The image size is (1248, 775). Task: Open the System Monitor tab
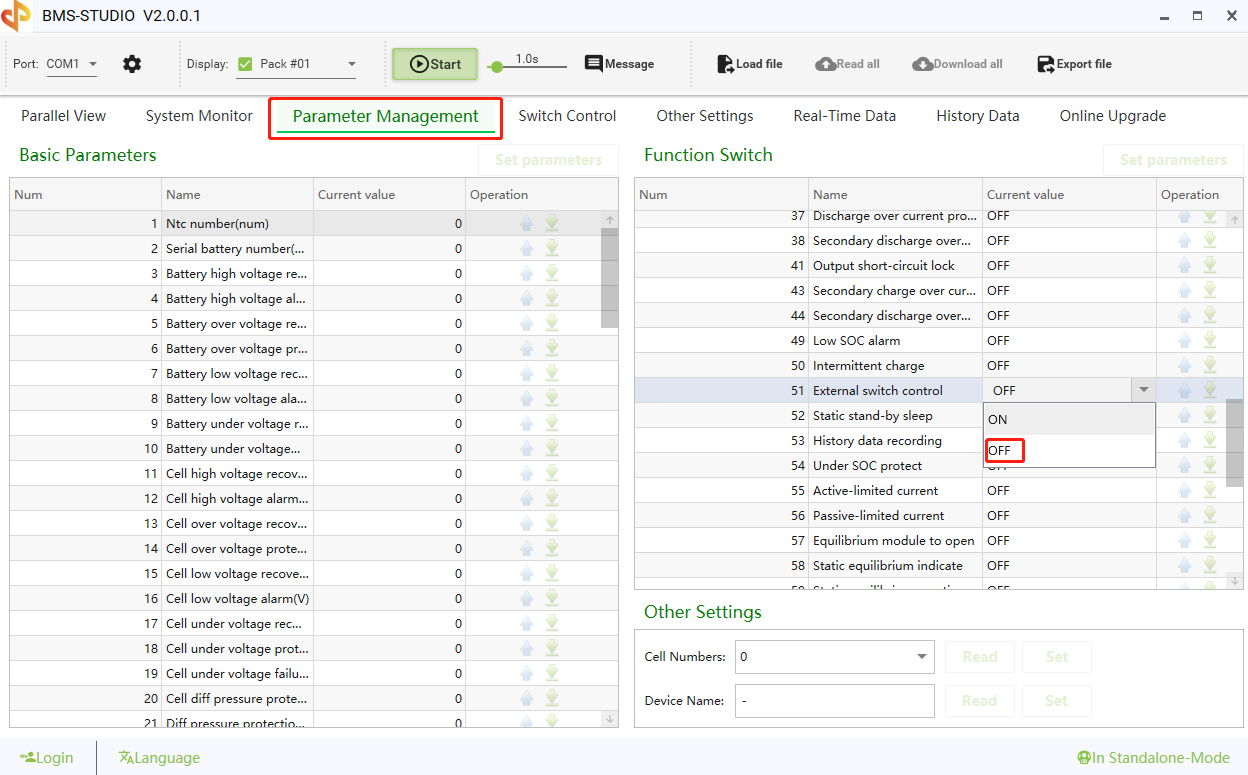199,116
